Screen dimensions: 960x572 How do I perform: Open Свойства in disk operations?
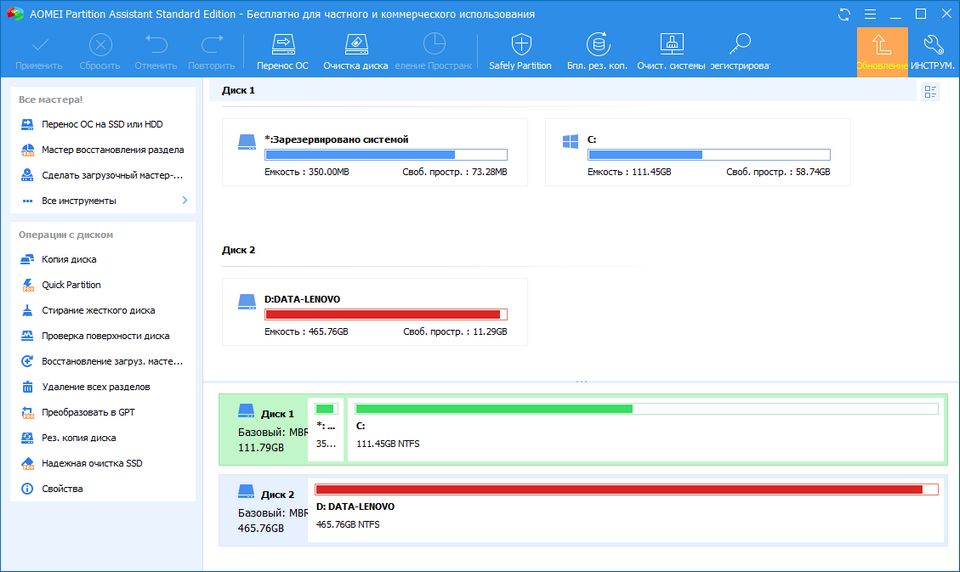tap(62, 489)
